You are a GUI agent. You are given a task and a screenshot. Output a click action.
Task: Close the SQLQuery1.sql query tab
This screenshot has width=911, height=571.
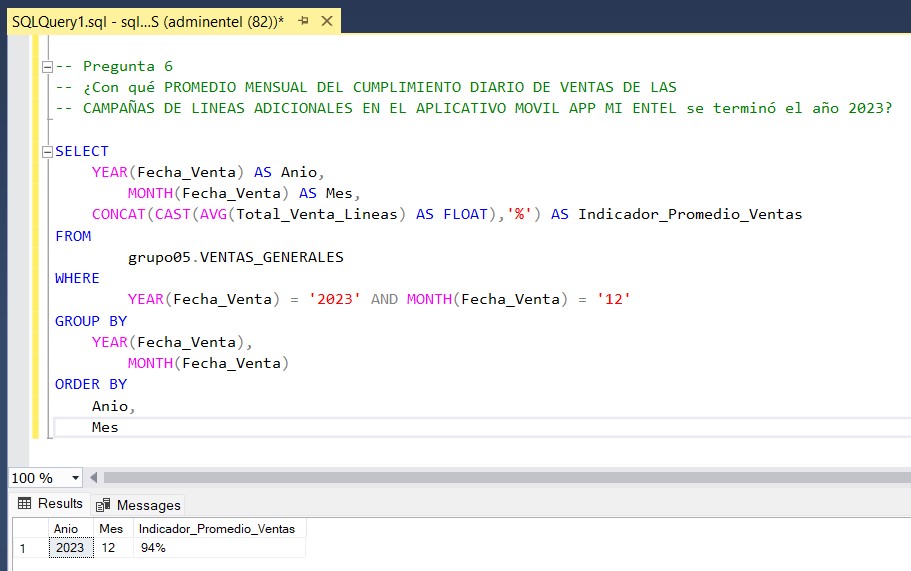click(x=324, y=21)
